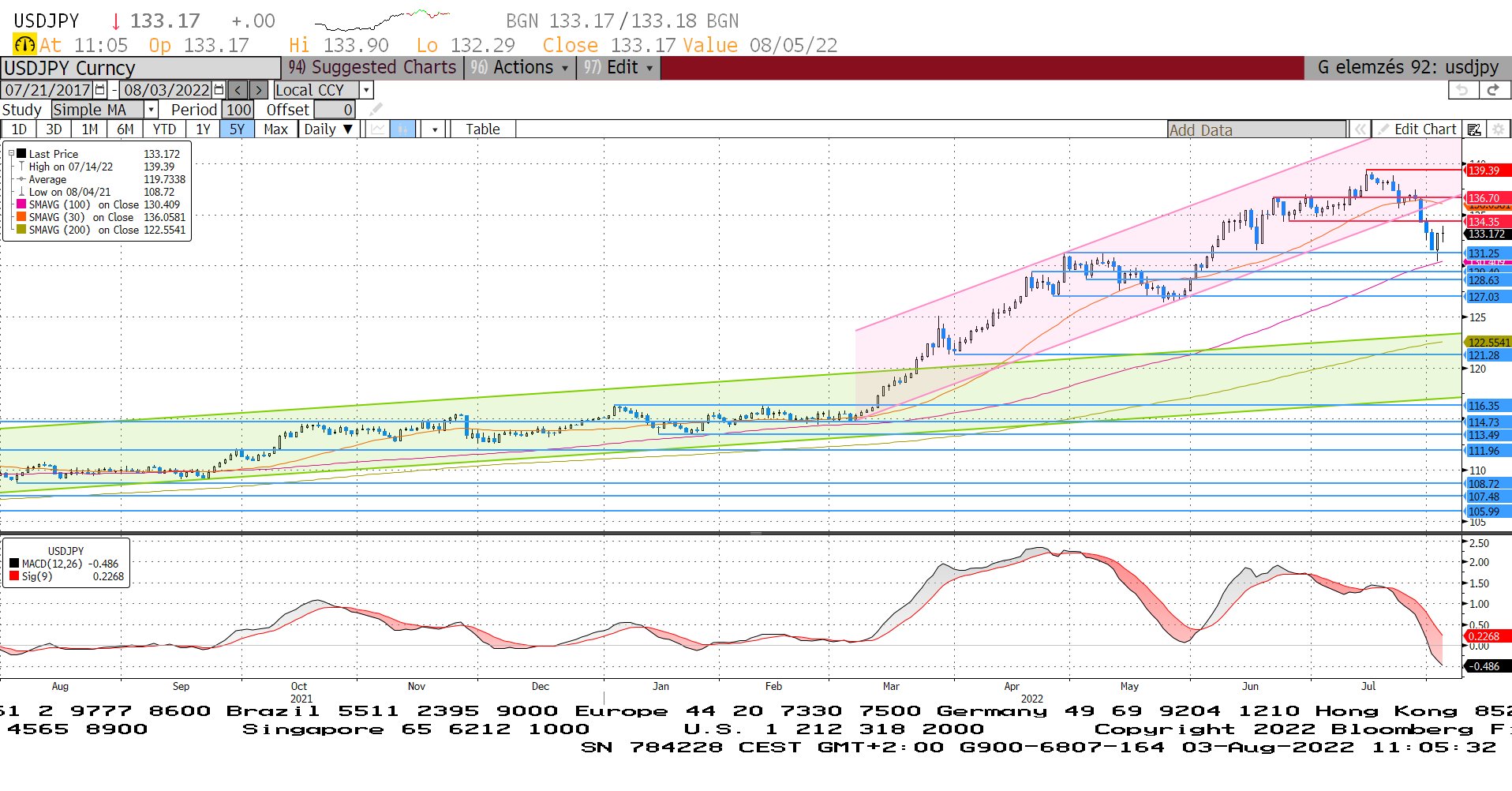
Task: Open calendar picker for end date 08/03/2022
Action: click(x=219, y=90)
